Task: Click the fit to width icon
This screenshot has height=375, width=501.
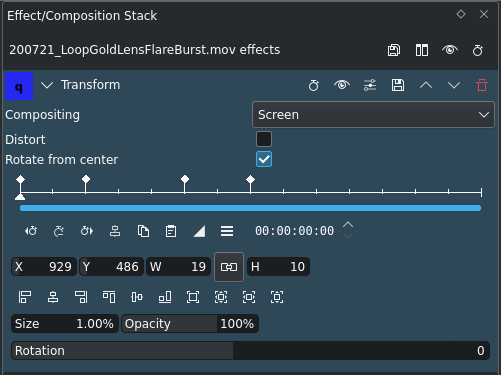Action: pyautogui.click(x=249, y=297)
